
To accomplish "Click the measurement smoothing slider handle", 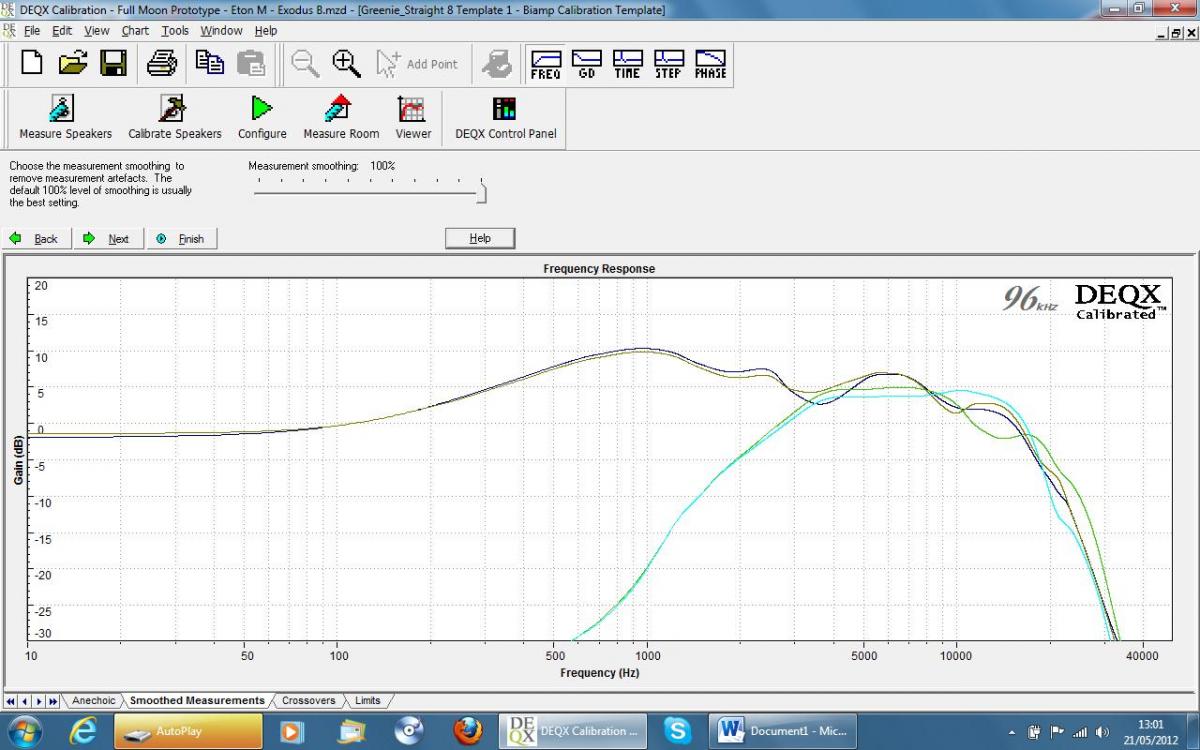I will tap(481, 191).
